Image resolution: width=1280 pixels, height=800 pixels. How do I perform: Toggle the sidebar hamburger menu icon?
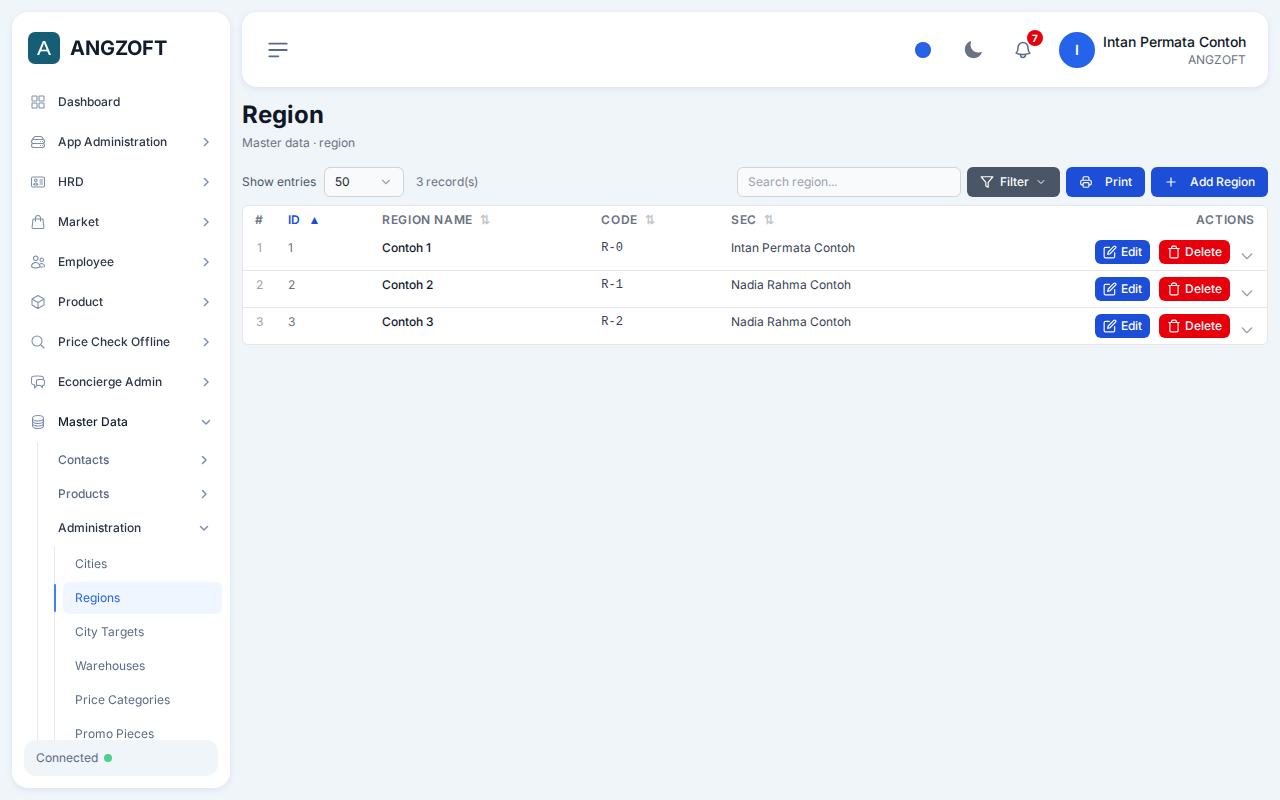click(278, 50)
